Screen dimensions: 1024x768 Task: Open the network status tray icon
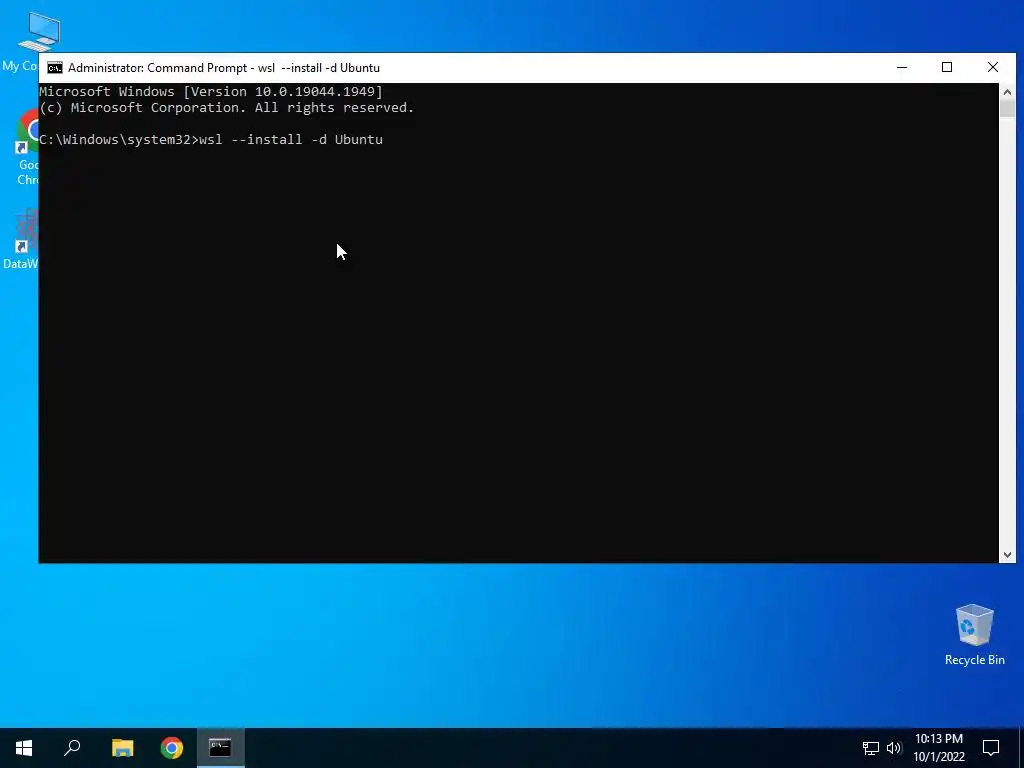871,748
